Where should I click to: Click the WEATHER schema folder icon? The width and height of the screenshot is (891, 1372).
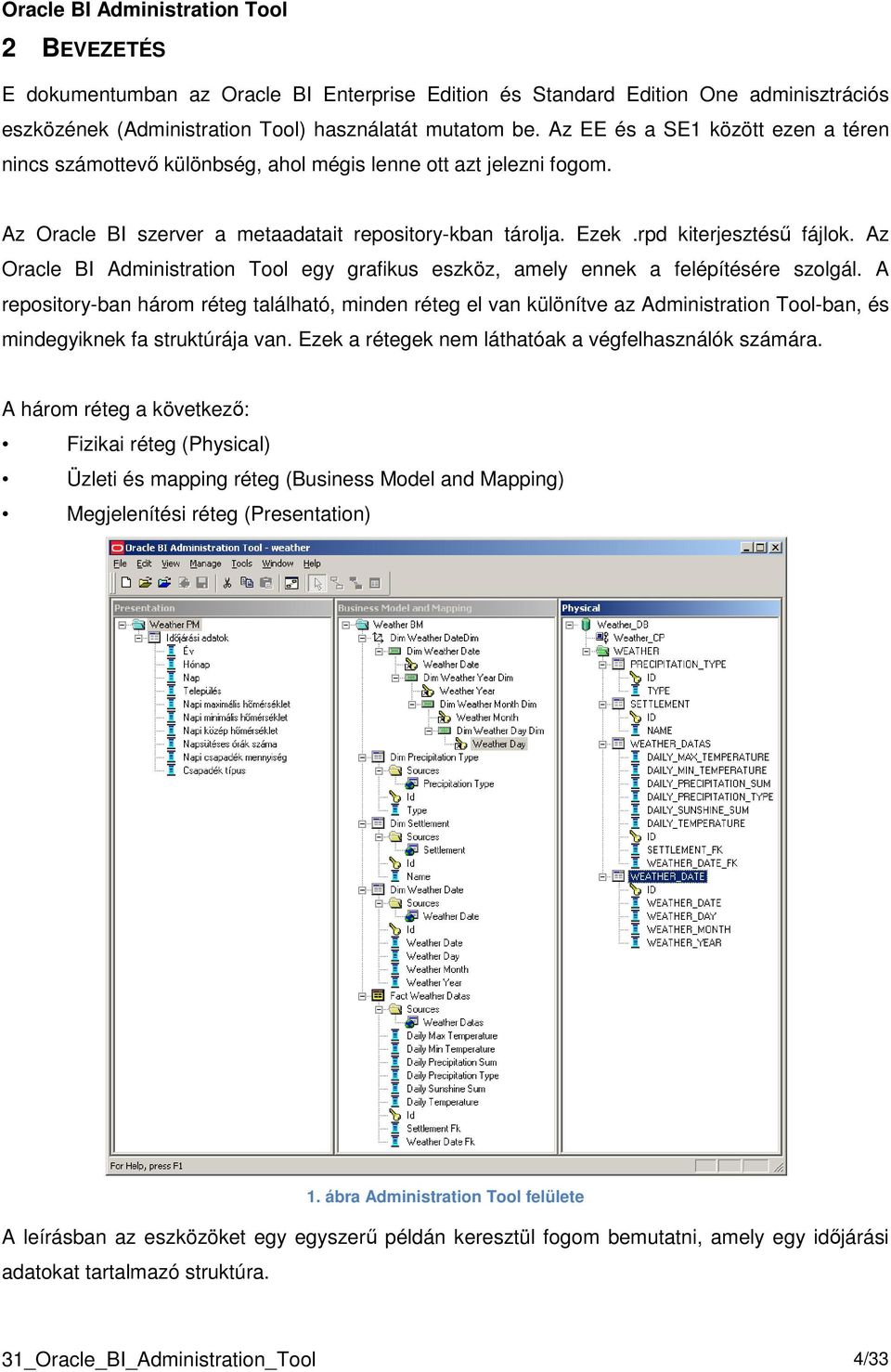(x=603, y=651)
